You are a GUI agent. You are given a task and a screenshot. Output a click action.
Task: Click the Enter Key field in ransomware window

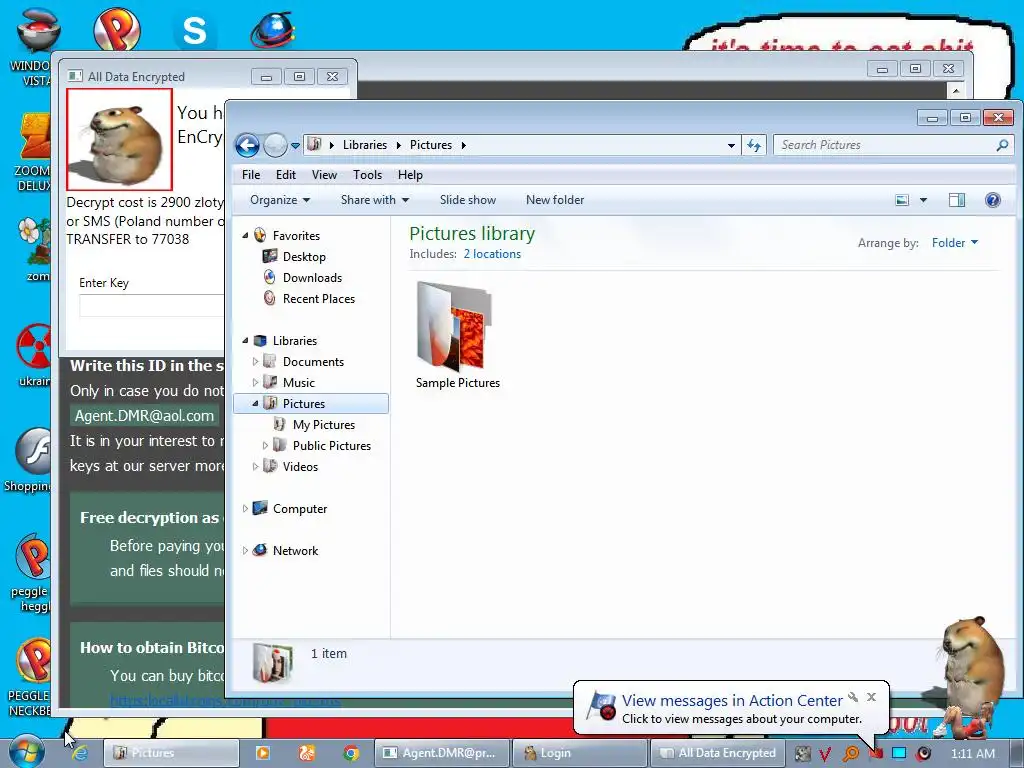[x=152, y=306]
